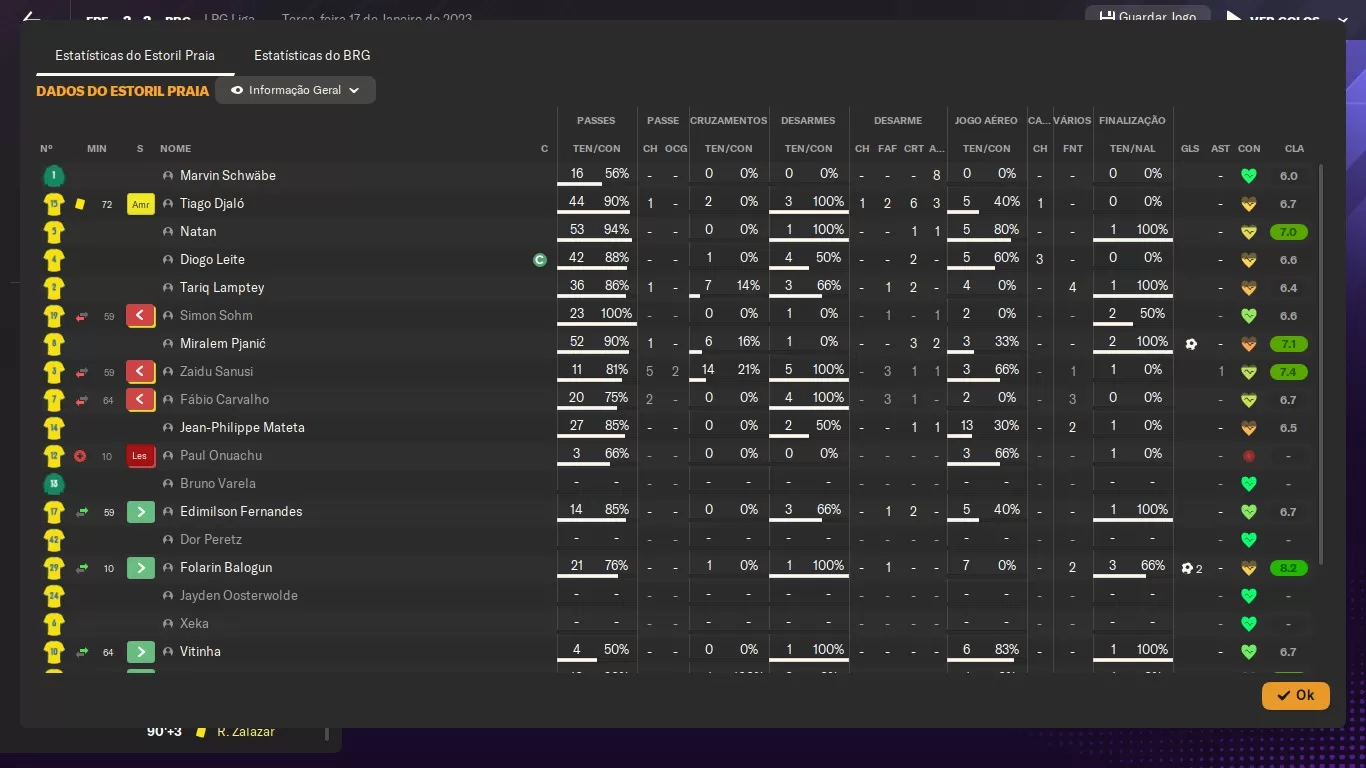Sort by the Nº shirt number header
Screen dimensions: 1366x768
[46, 149]
